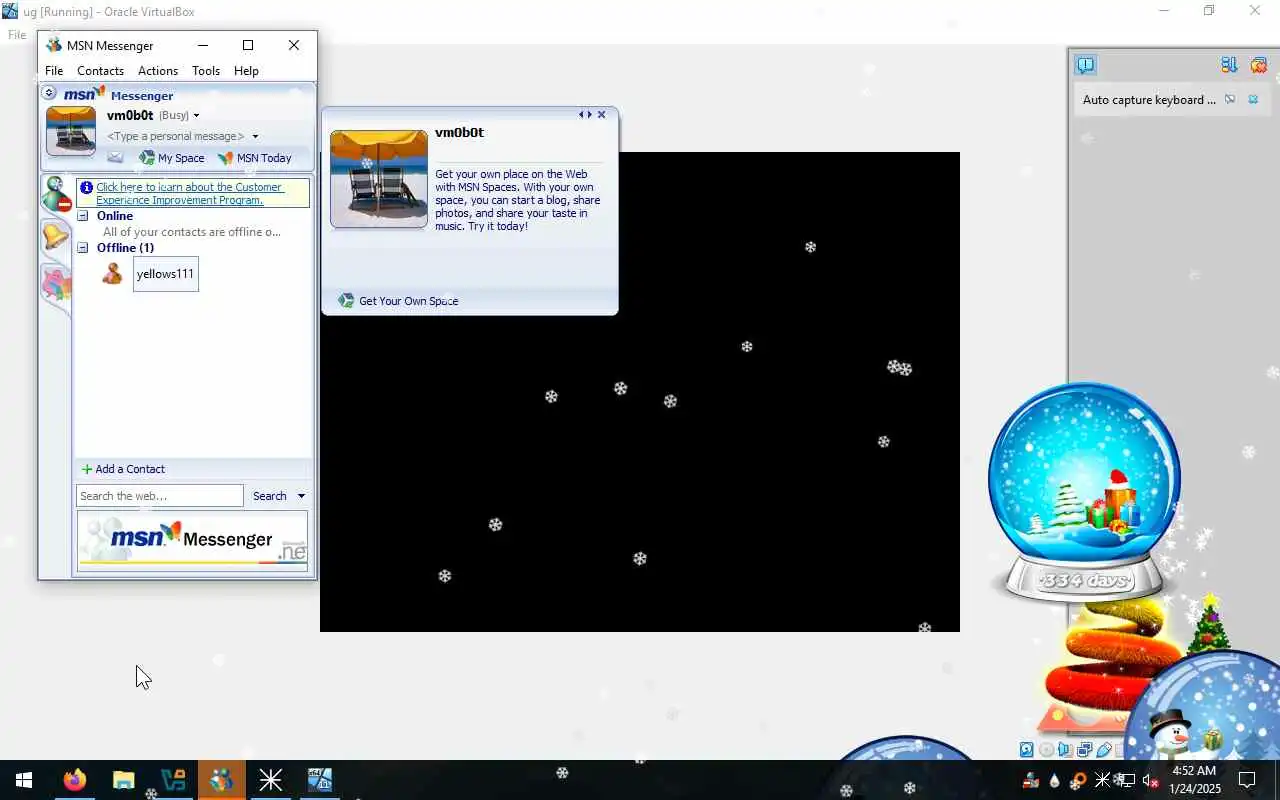The width and height of the screenshot is (1280, 800).
Task: Click the vm0b0t name in contact card
Action: click(x=459, y=133)
